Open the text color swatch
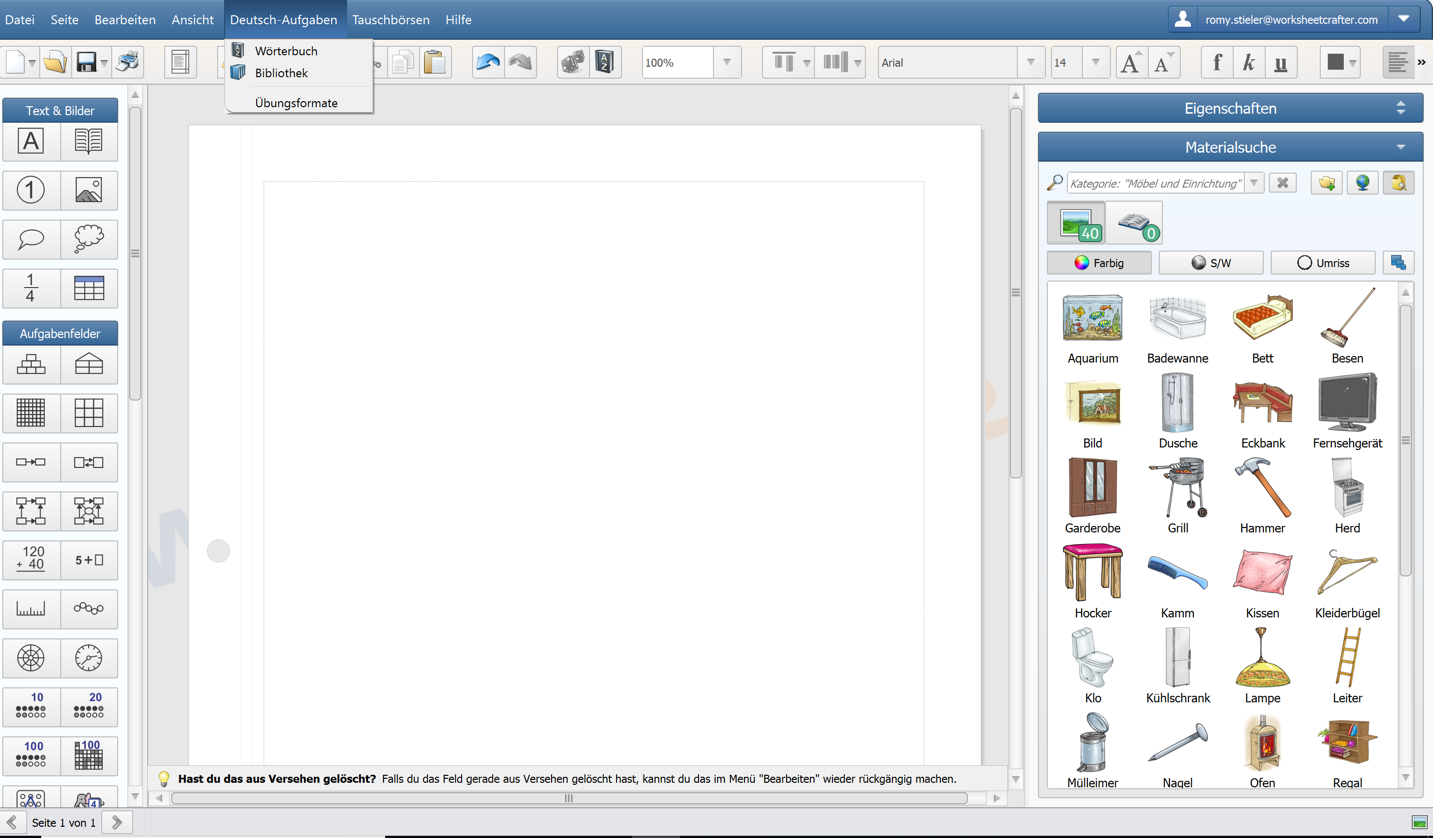The image size is (1433, 838). (x=1335, y=62)
